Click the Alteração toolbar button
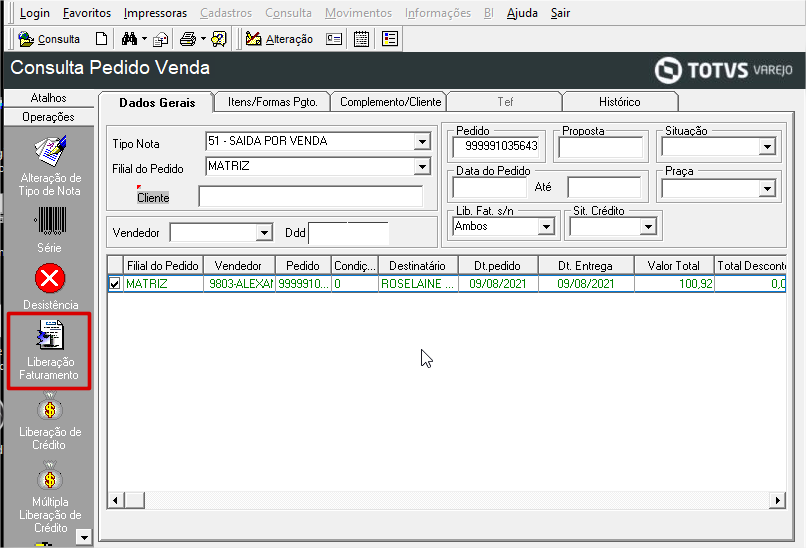The height and width of the screenshot is (548, 806). tap(279, 39)
